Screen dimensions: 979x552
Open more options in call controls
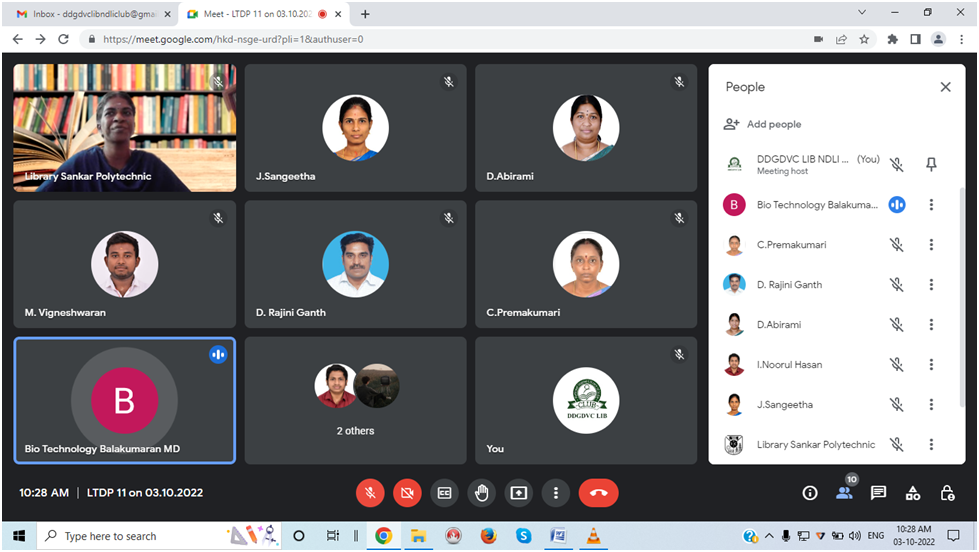click(x=556, y=493)
